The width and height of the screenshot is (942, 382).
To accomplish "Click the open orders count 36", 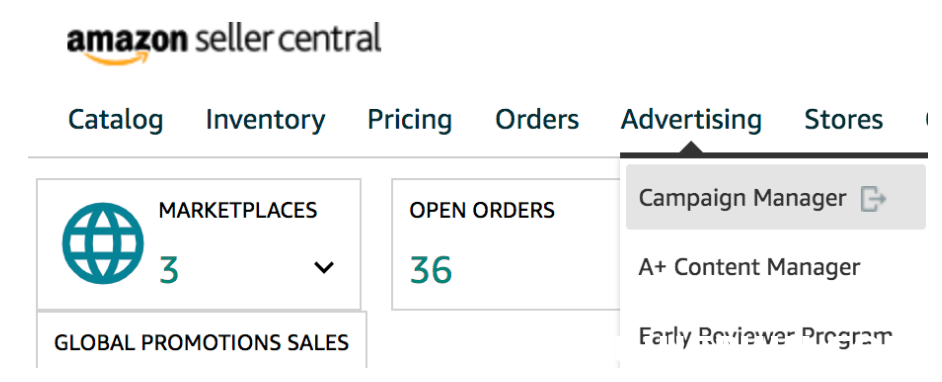I will 431,270.
